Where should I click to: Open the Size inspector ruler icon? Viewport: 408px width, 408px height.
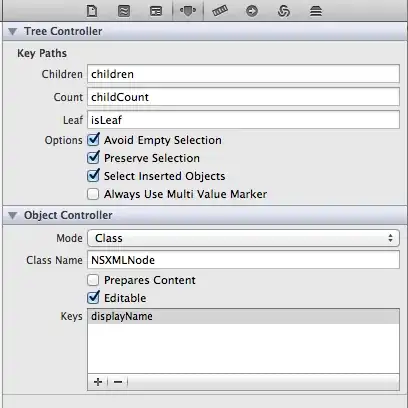coord(220,11)
